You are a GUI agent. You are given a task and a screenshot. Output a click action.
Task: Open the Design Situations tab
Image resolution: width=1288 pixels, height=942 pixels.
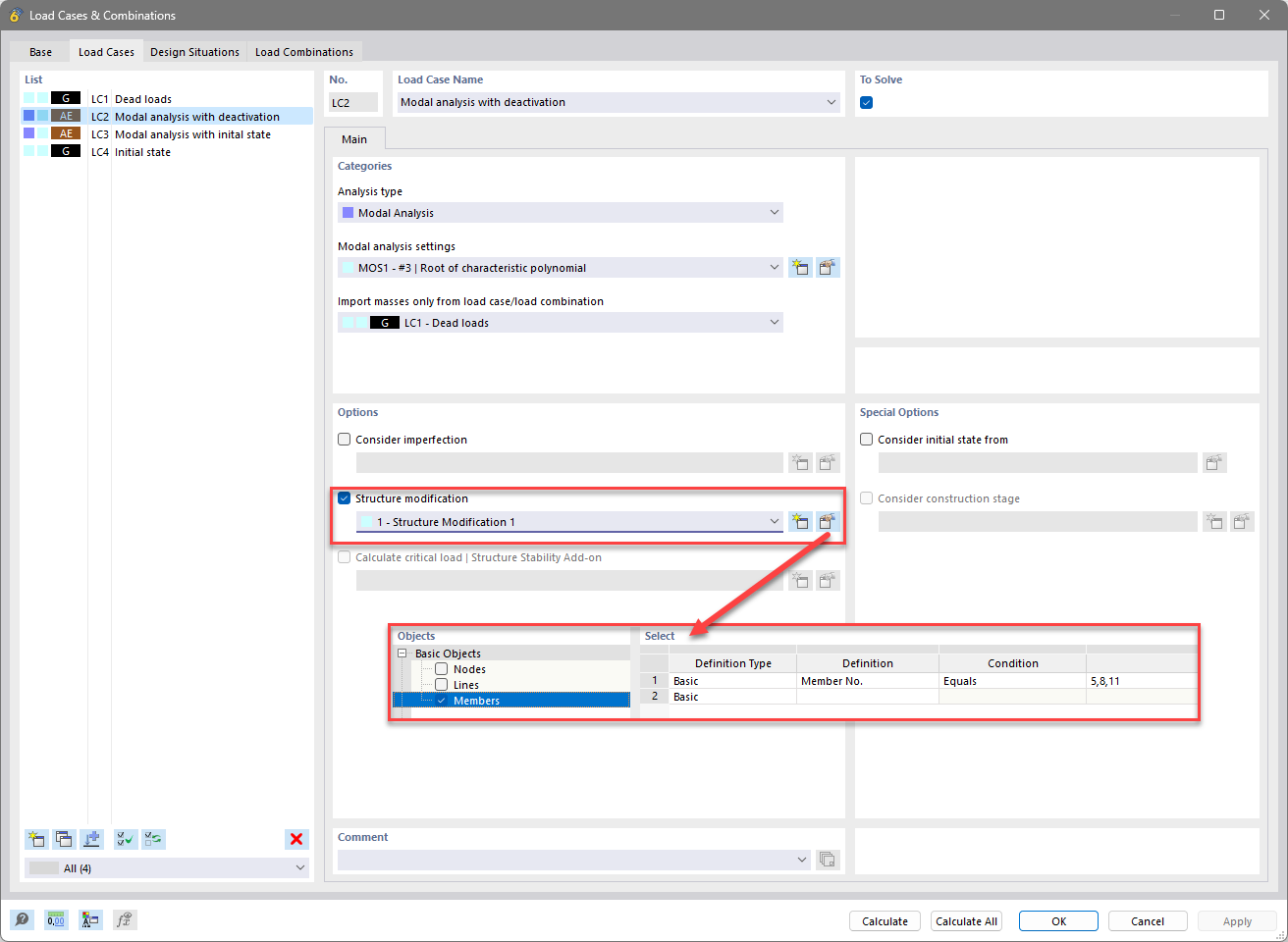(194, 51)
